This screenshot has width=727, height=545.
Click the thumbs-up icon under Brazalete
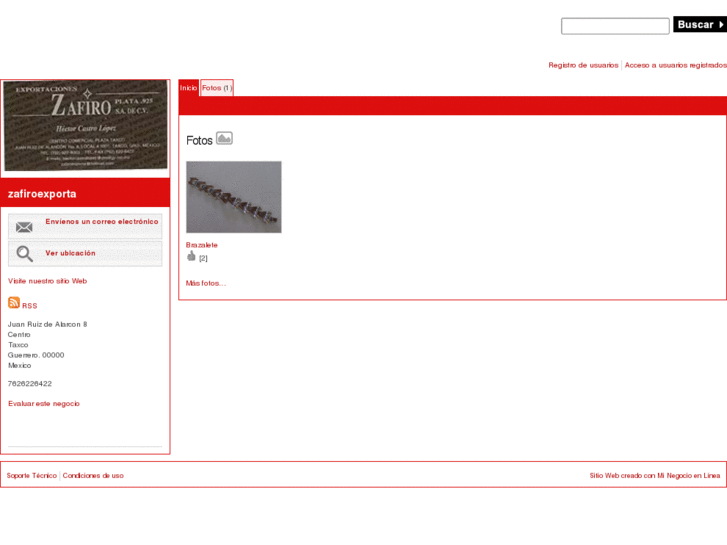(x=191, y=256)
